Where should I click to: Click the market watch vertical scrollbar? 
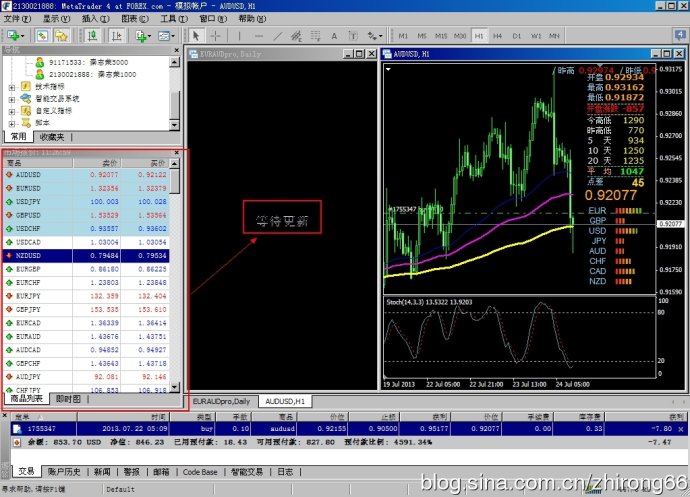175,280
